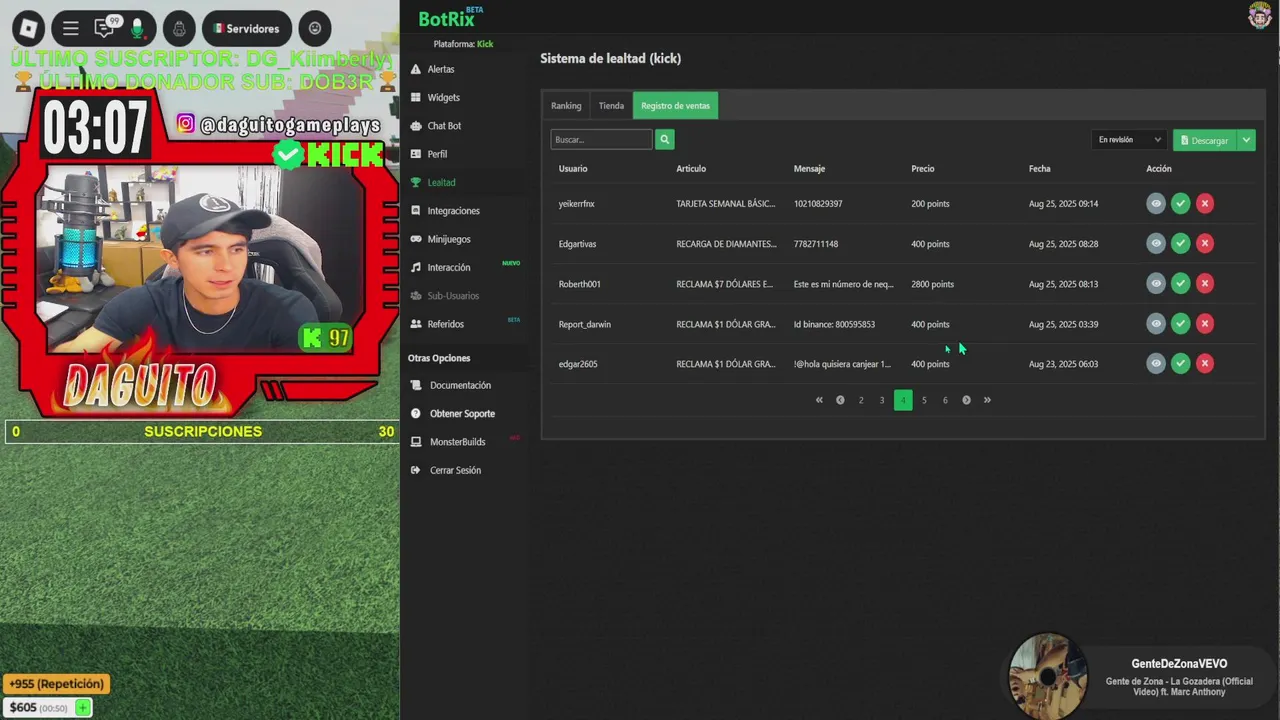Click Obtener Soporte
Viewport: 1280px width, 720px height.
click(462, 413)
